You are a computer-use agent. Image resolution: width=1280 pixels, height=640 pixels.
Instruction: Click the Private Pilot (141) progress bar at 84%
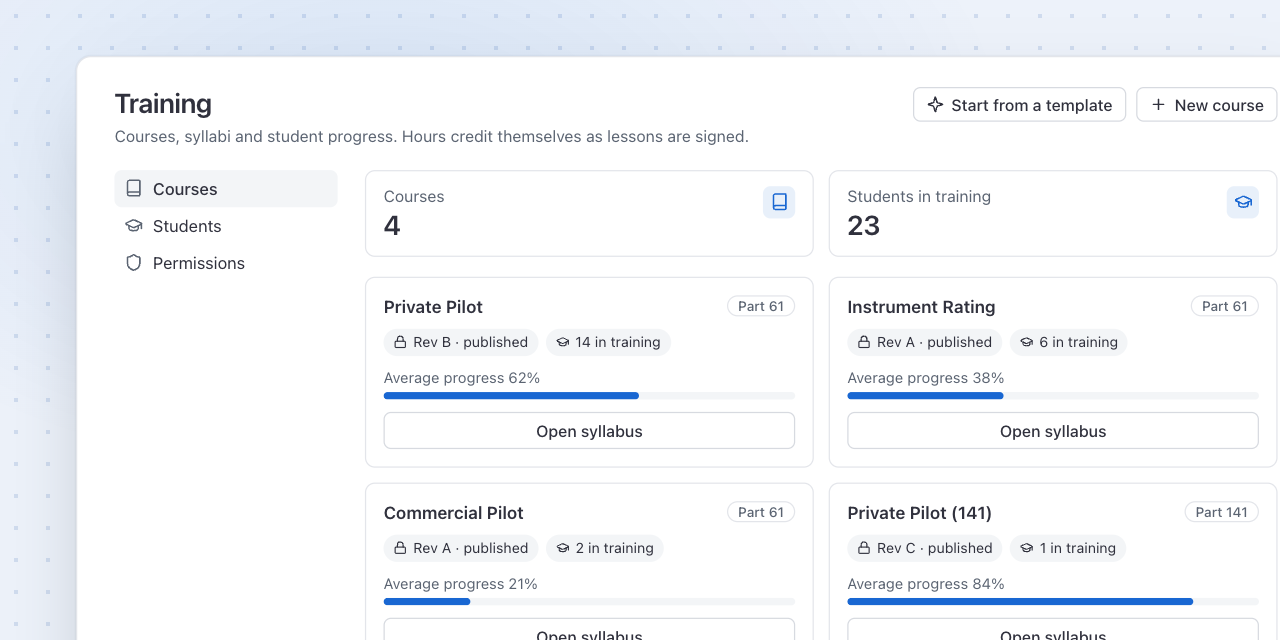[1053, 602]
